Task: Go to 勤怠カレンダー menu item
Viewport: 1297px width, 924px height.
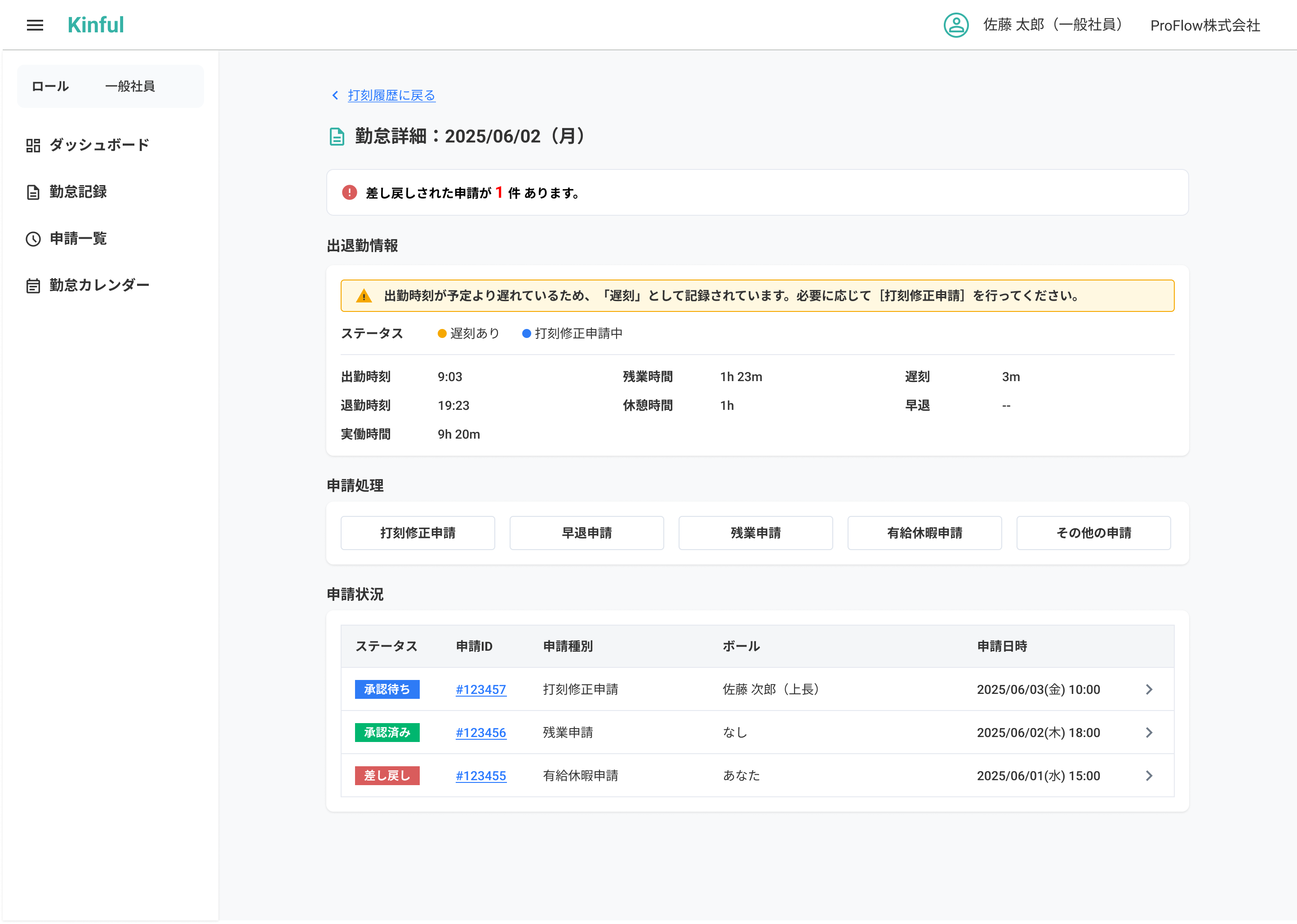Action: 99,285
